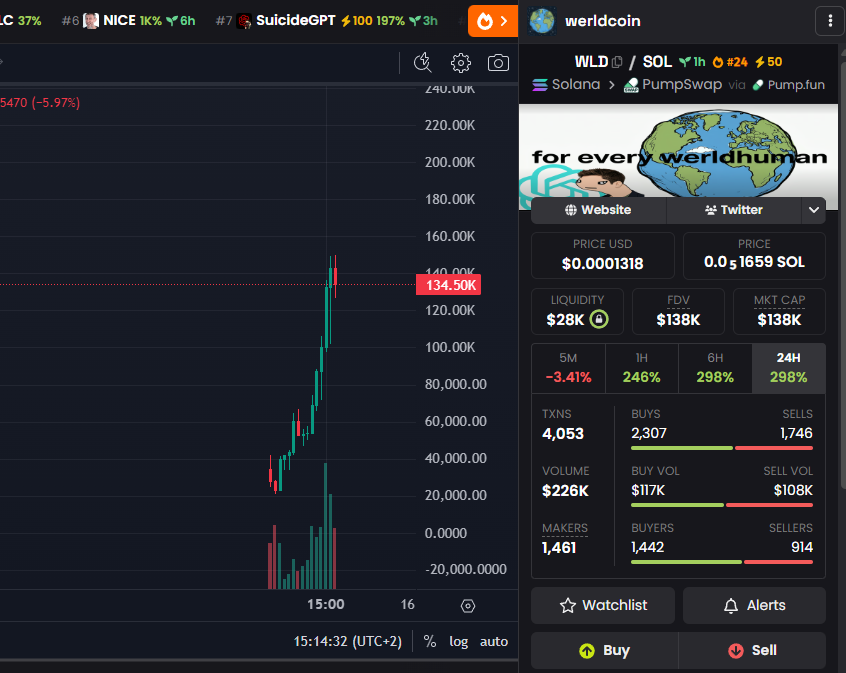Screen dimensions: 846x673
Task: Take a chart snapshot with the camera icon
Action: 498,63
